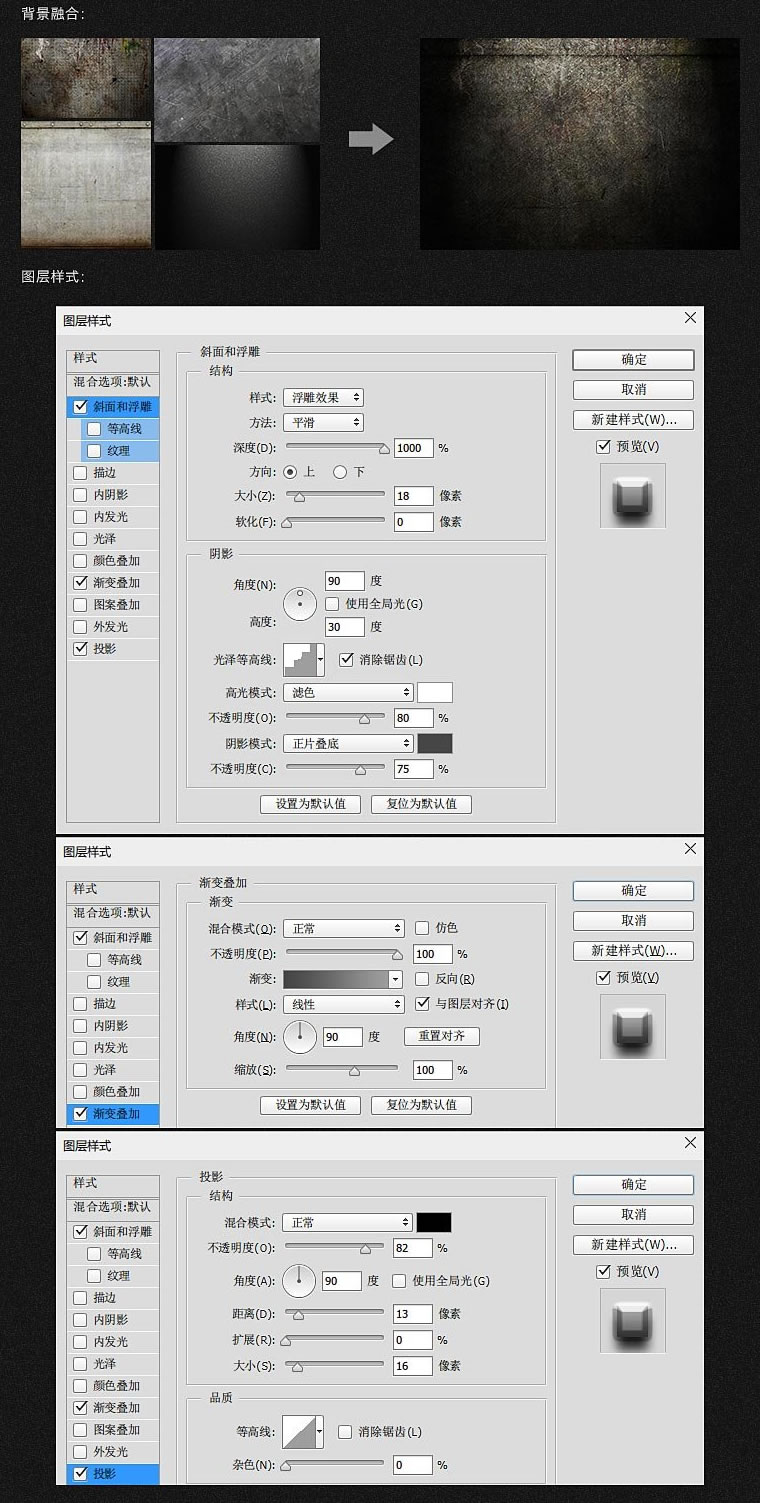Image resolution: width=760 pixels, height=1503 pixels.
Task: Click the 渐变叠加 angle dial
Action: (300, 1036)
